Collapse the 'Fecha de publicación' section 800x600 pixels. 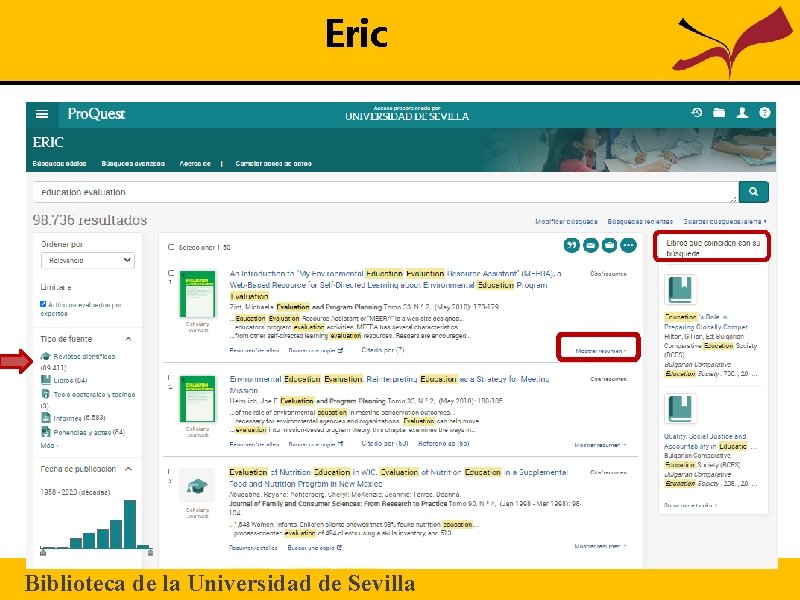coord(129,469)
